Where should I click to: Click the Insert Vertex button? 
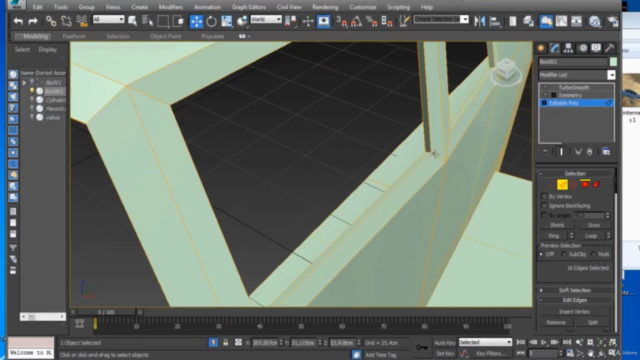[574, 311]
